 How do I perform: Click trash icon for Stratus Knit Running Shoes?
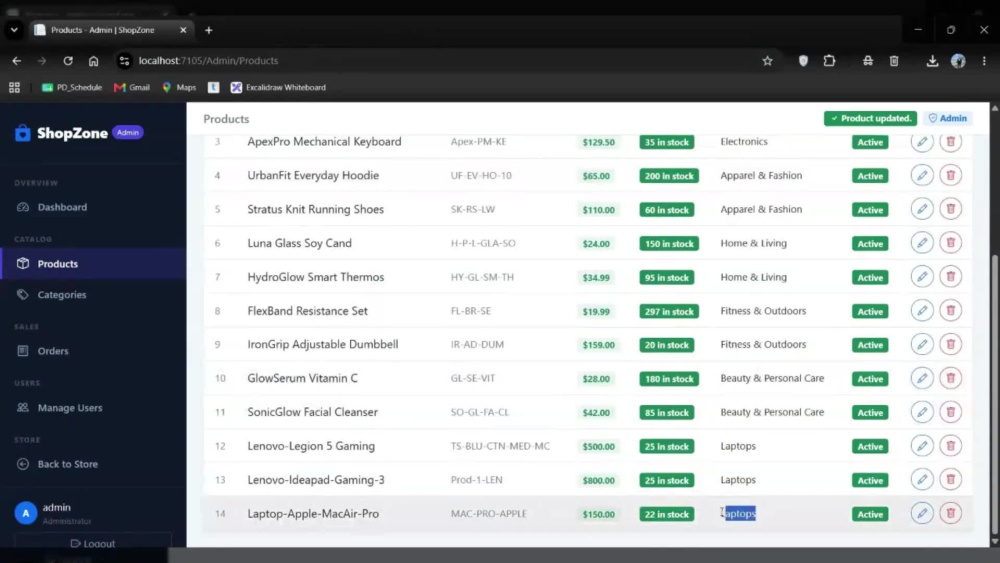pyautogui.click(x=950, y=209)
